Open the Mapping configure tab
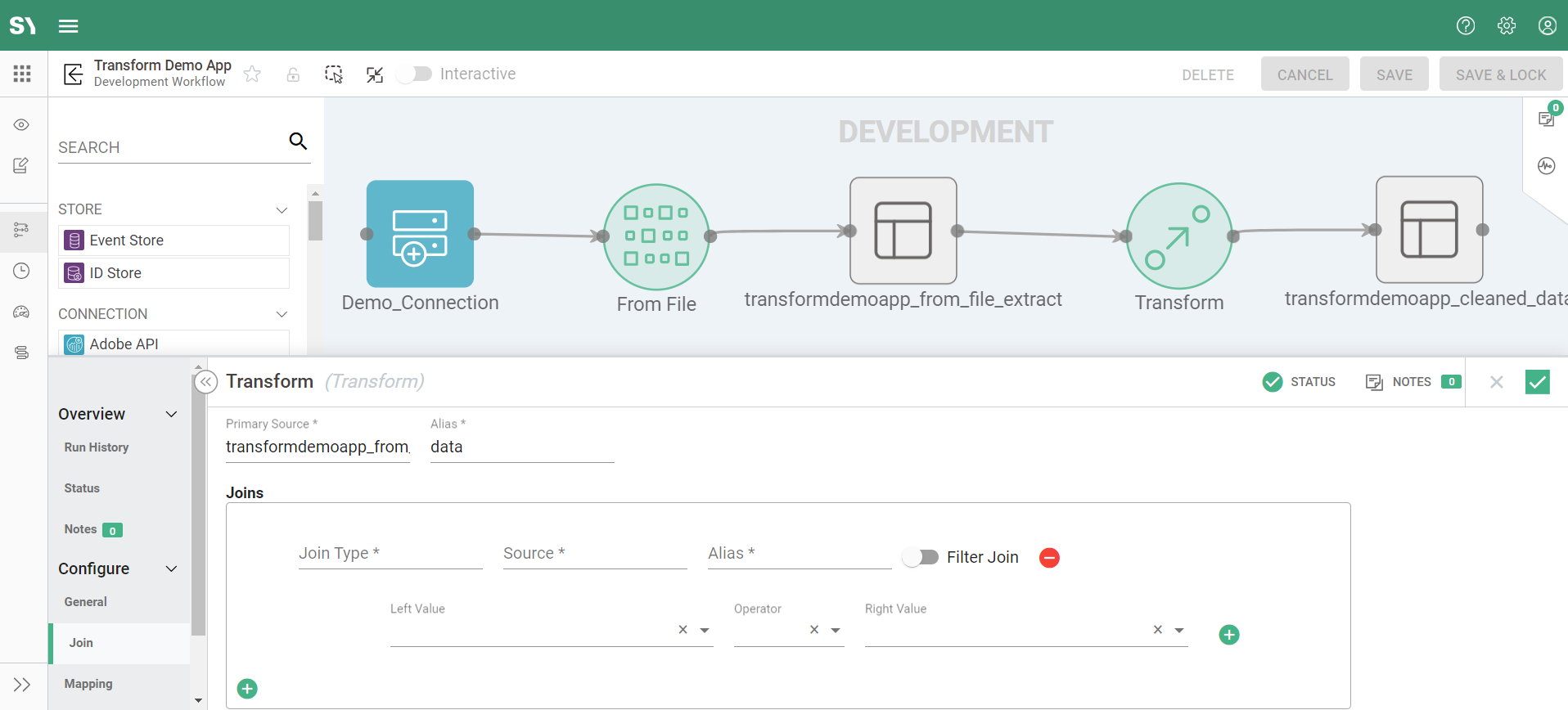This screenshot has height=710, width=1568. point(88,684)
